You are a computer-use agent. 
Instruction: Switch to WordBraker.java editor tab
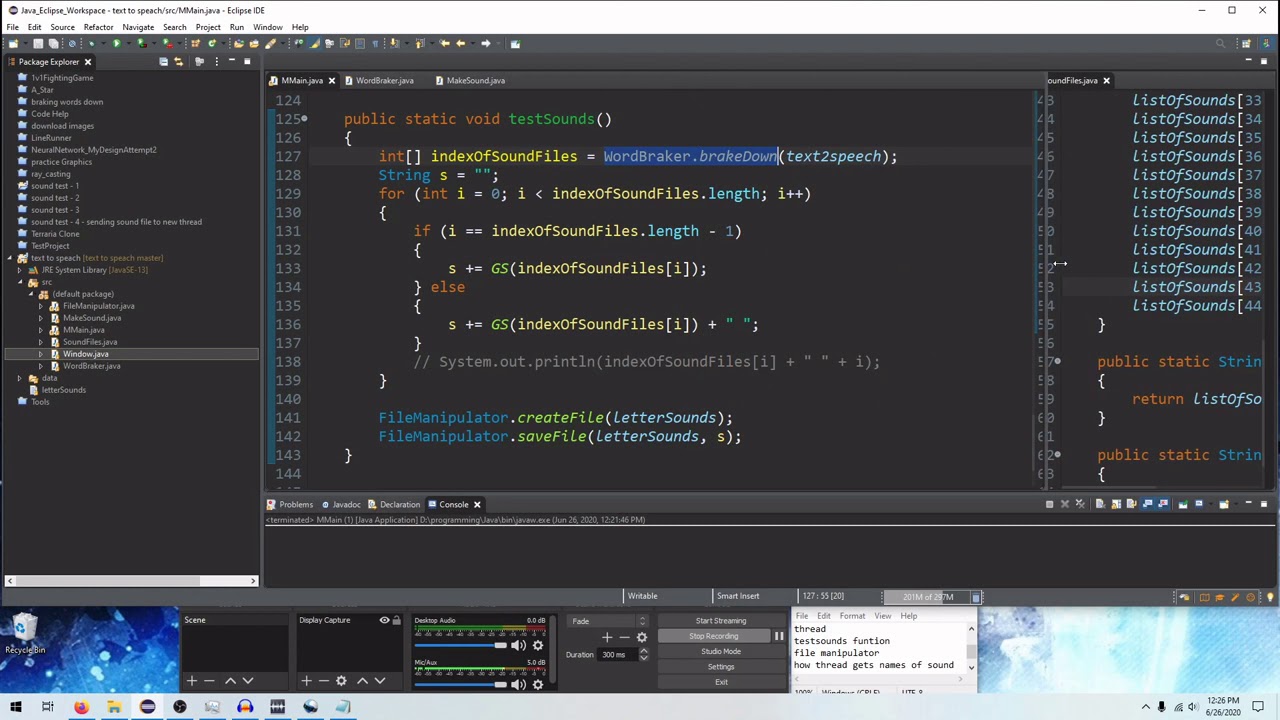384,80
